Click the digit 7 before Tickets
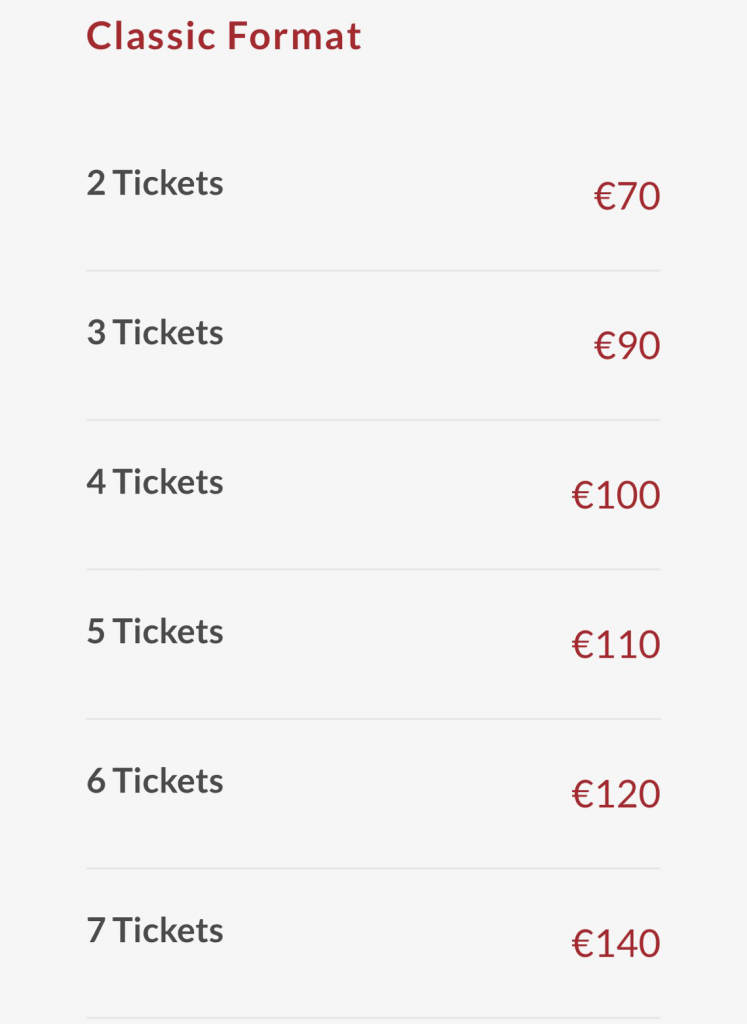 tap(96, 931)
